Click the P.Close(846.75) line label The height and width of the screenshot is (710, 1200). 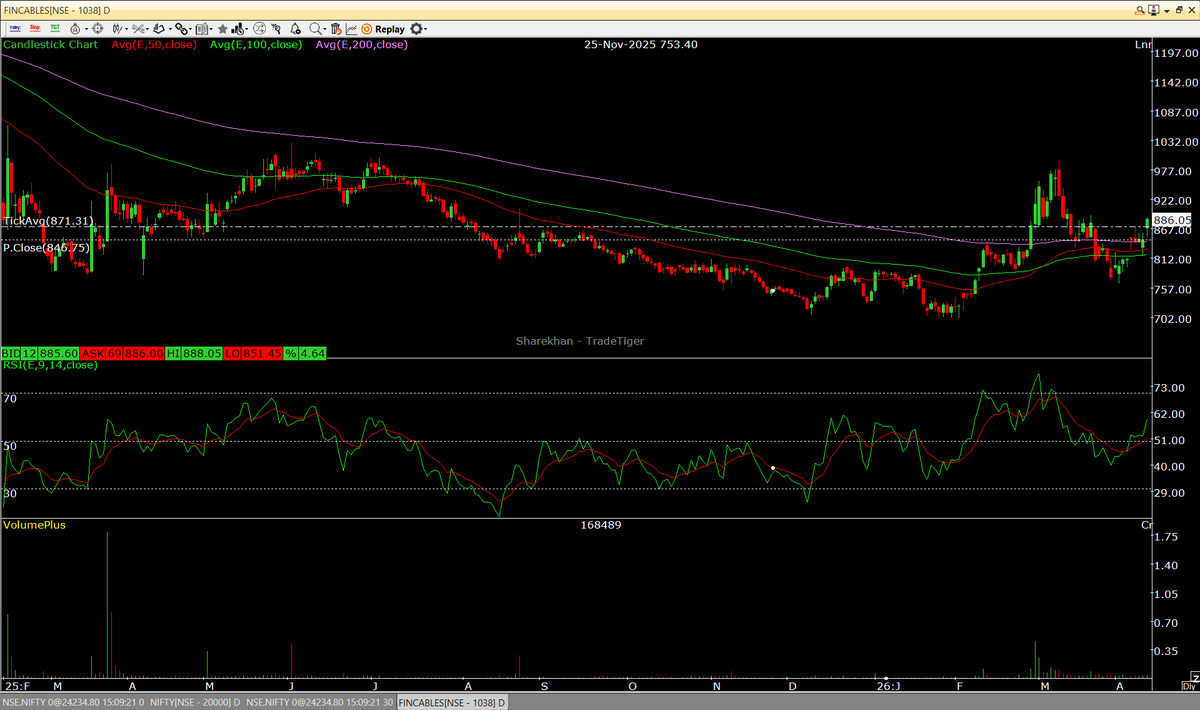pyautogui.click(x=46, y=247)
